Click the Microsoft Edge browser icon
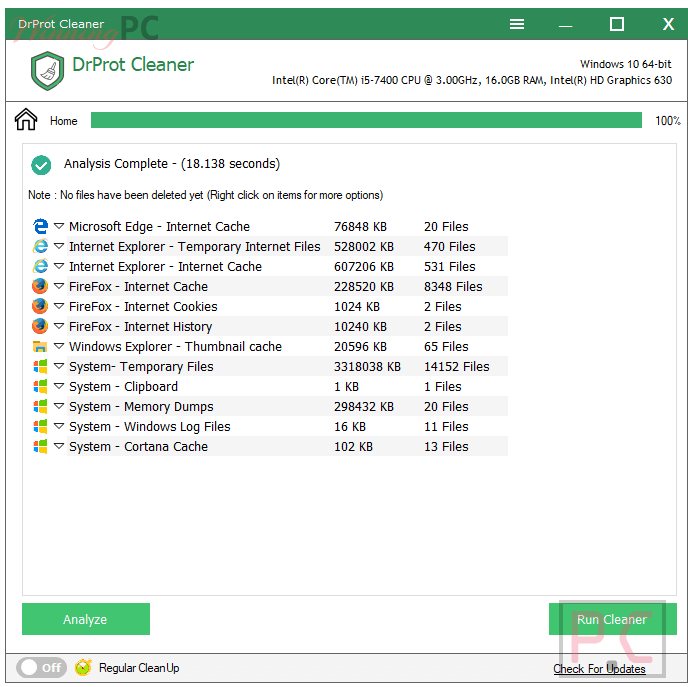The image size is (688, 687). (40, 226)
